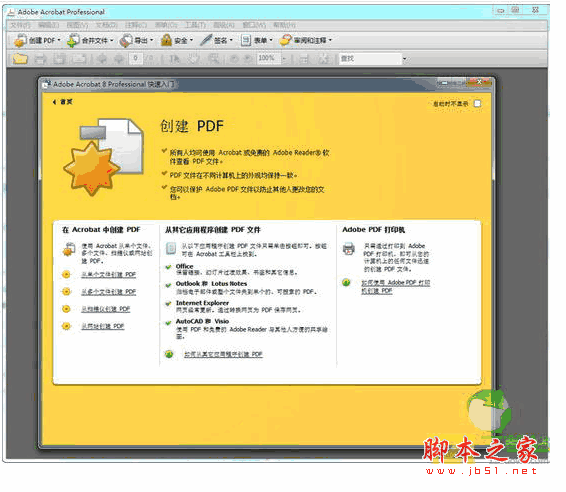Click the save disk icon

60,58
